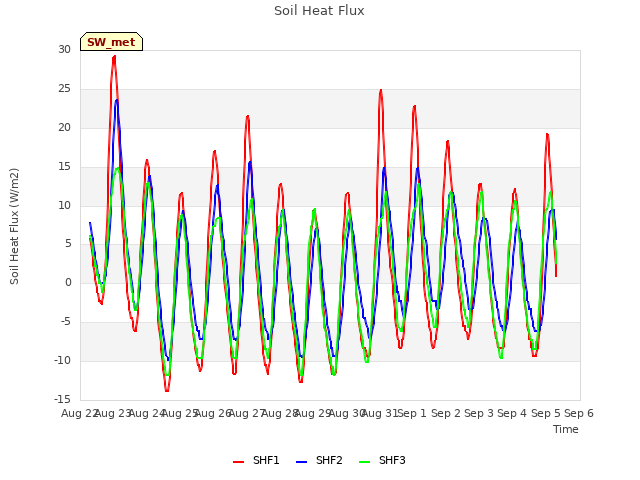Click the Aug 22 x-axis tick label

click(x=78, y=413)
